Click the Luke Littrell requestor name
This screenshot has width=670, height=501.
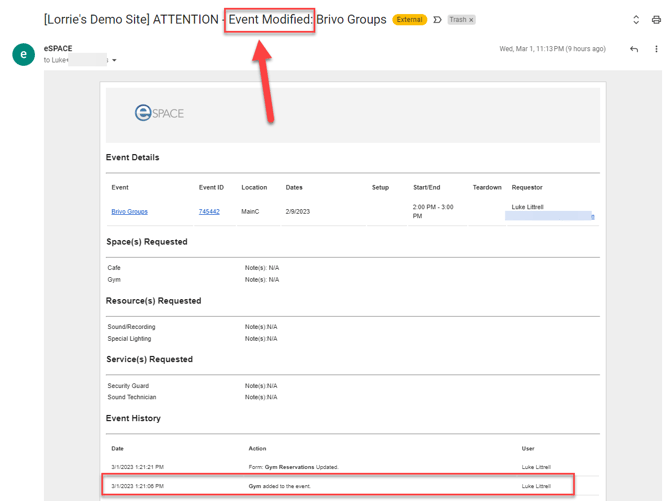tap(527, 207)
